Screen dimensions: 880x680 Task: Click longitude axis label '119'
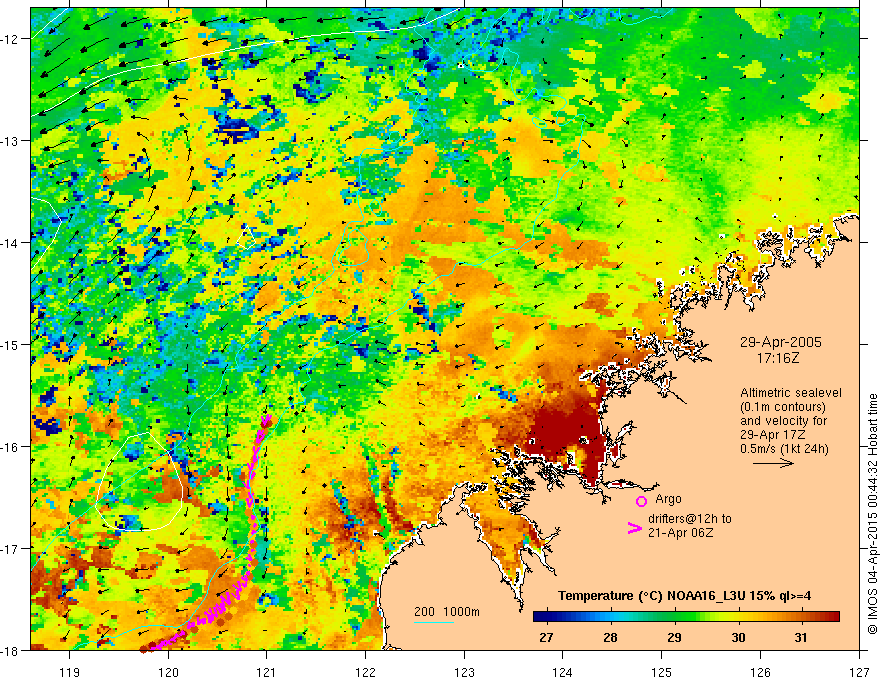pos(70,672)
